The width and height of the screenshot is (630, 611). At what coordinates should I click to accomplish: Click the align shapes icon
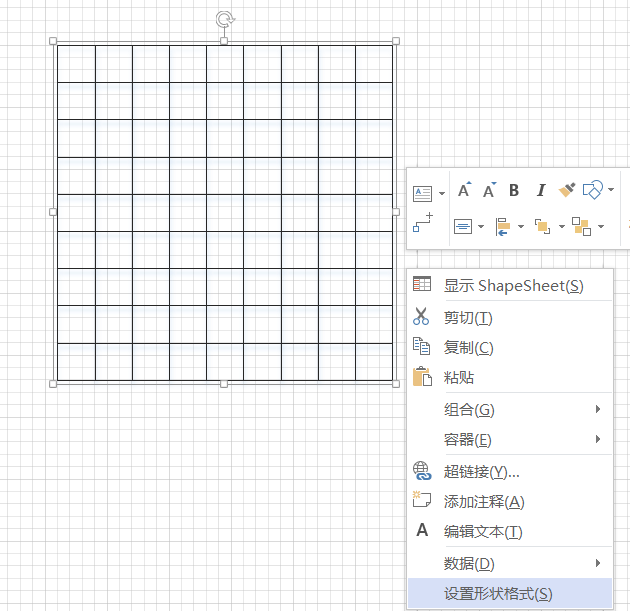point(503,227)
